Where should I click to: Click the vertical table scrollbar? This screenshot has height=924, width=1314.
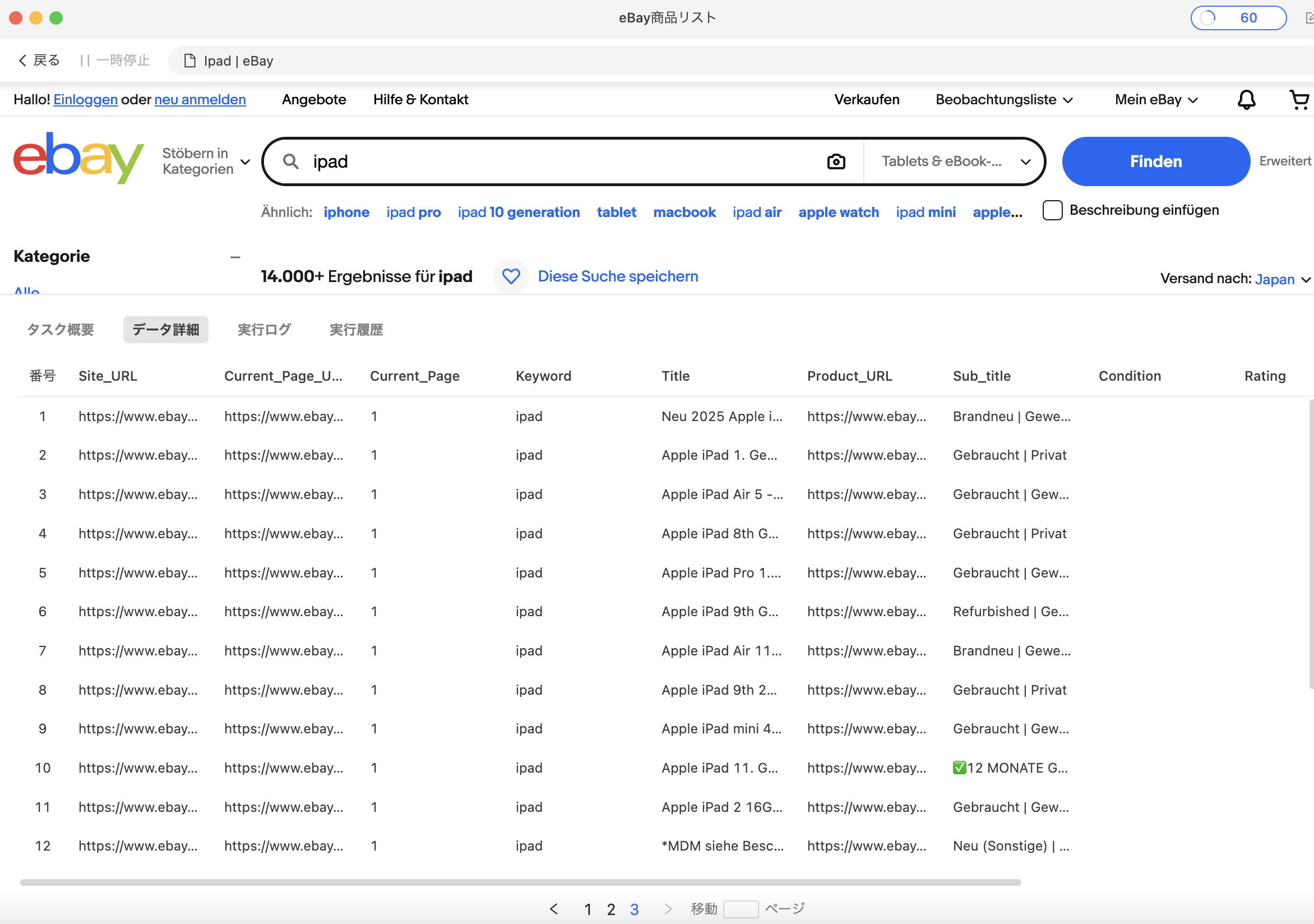coord(1311,544)
